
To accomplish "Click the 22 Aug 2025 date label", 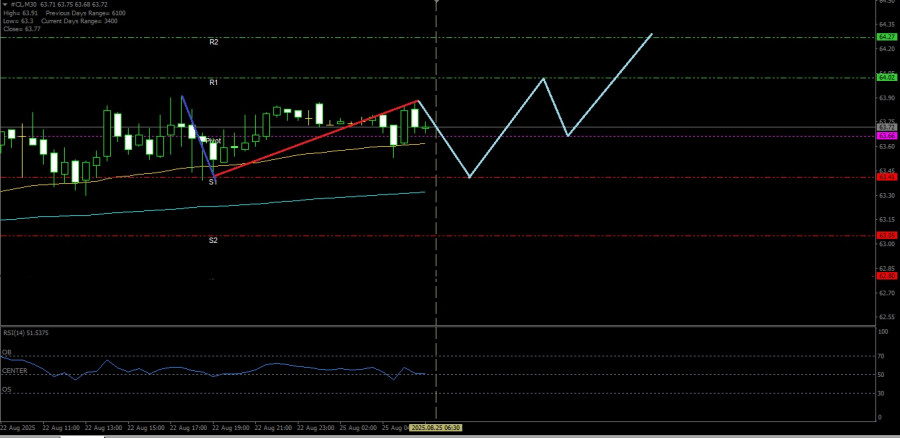I will [18, 428].
